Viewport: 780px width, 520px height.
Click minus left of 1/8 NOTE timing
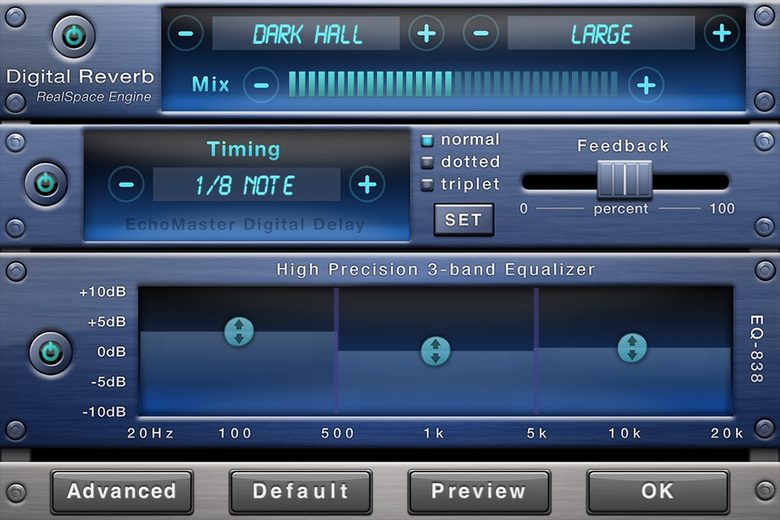click(126, 185)
